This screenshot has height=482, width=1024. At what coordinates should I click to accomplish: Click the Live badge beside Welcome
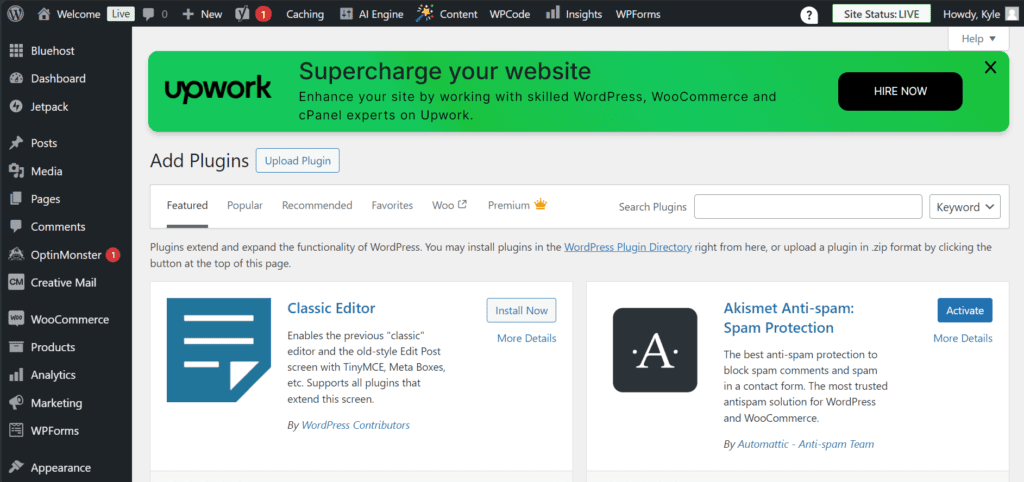tap(121, 14)
